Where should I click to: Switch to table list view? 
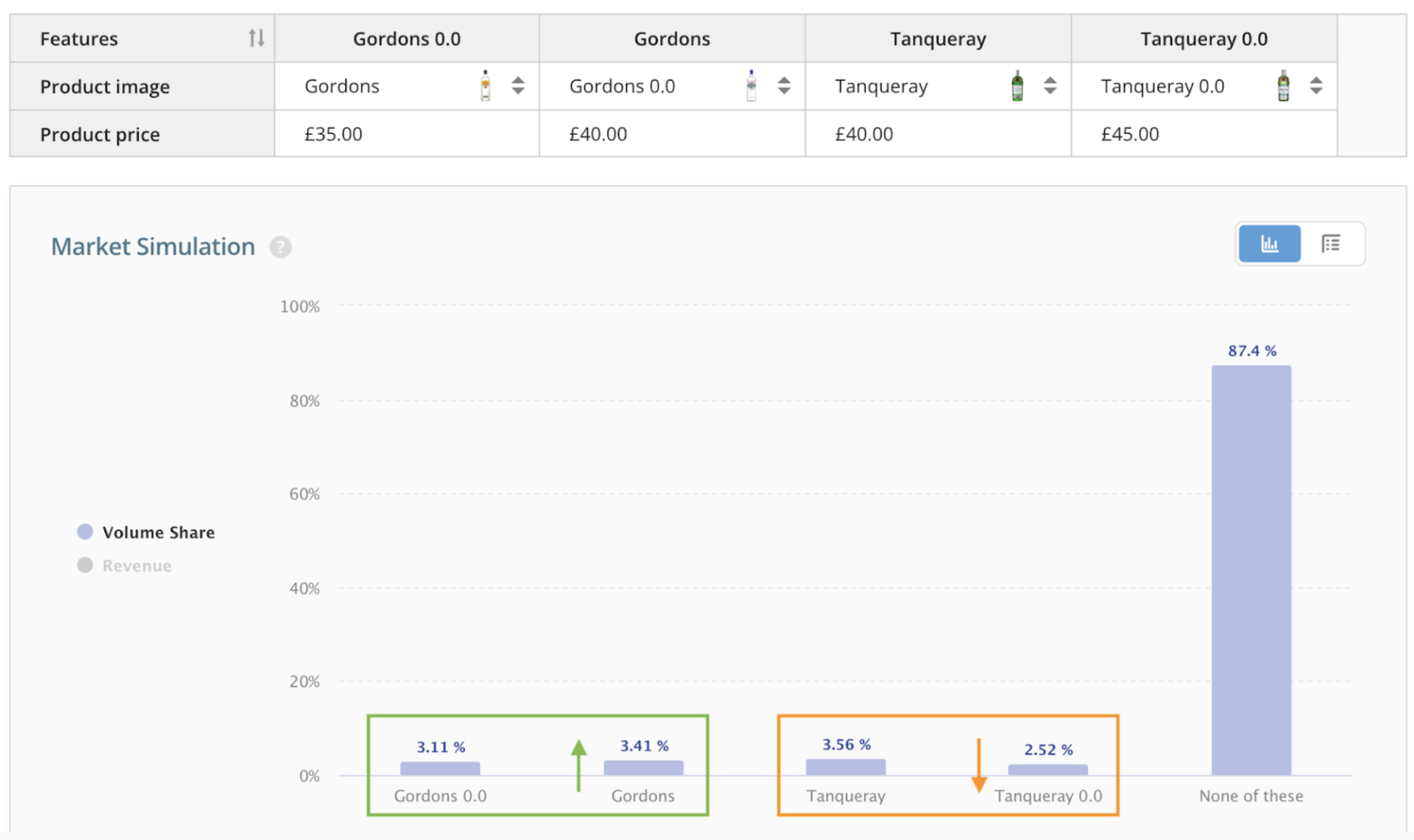point(1331,244)
